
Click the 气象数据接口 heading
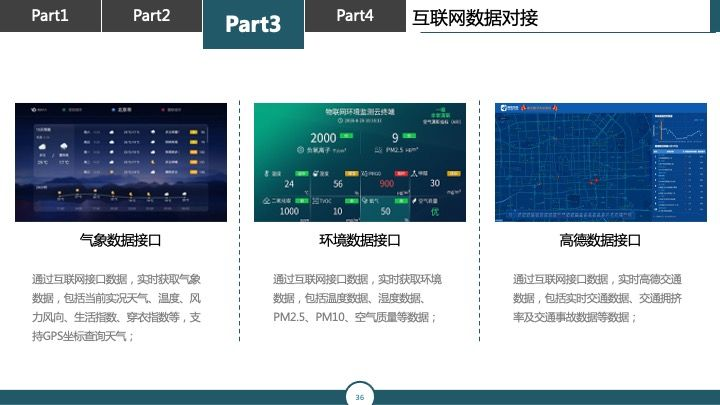(120, 240)
